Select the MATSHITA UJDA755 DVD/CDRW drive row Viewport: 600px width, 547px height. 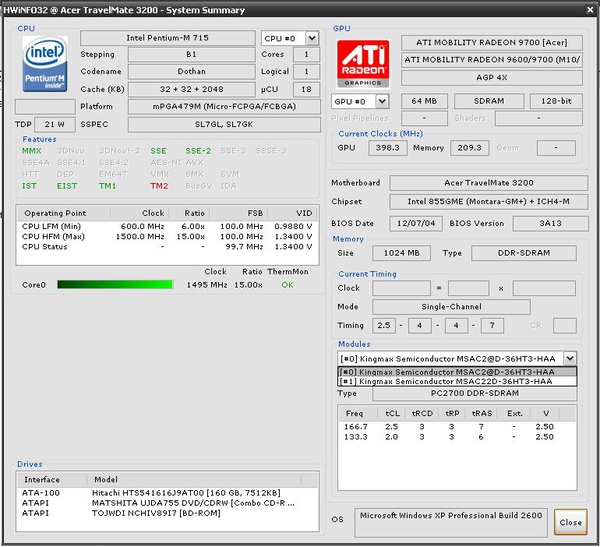tap(167, 503)
